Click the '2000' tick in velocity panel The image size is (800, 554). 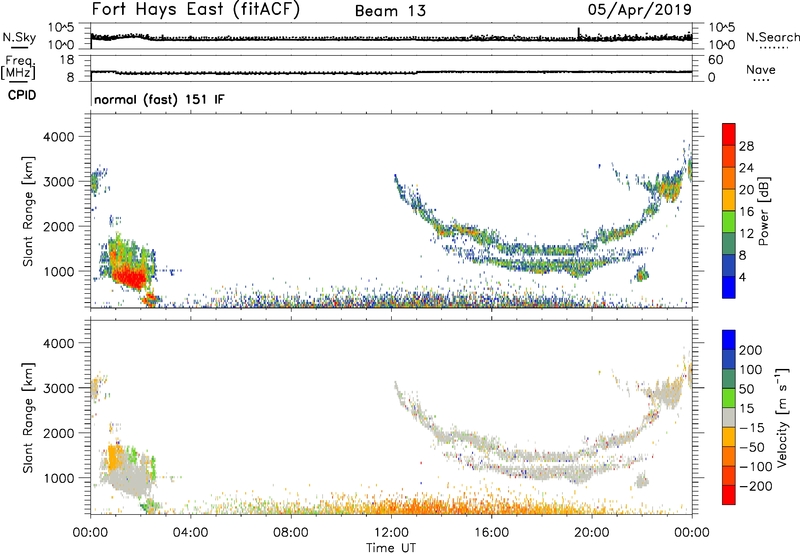(58, 433)
